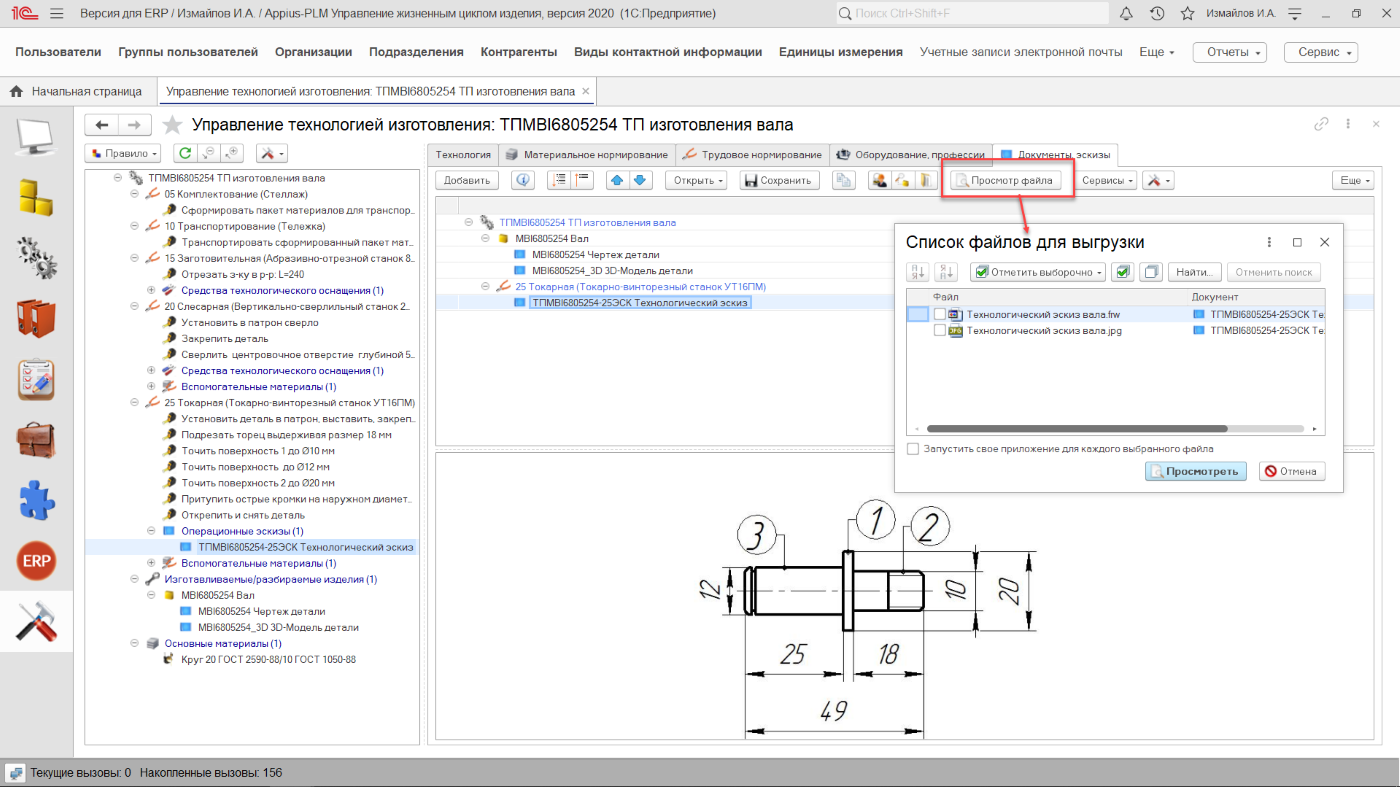Open the Контрагенты menu item
Viewport: 1400px width, 787px height.
(x=518, y=52)
